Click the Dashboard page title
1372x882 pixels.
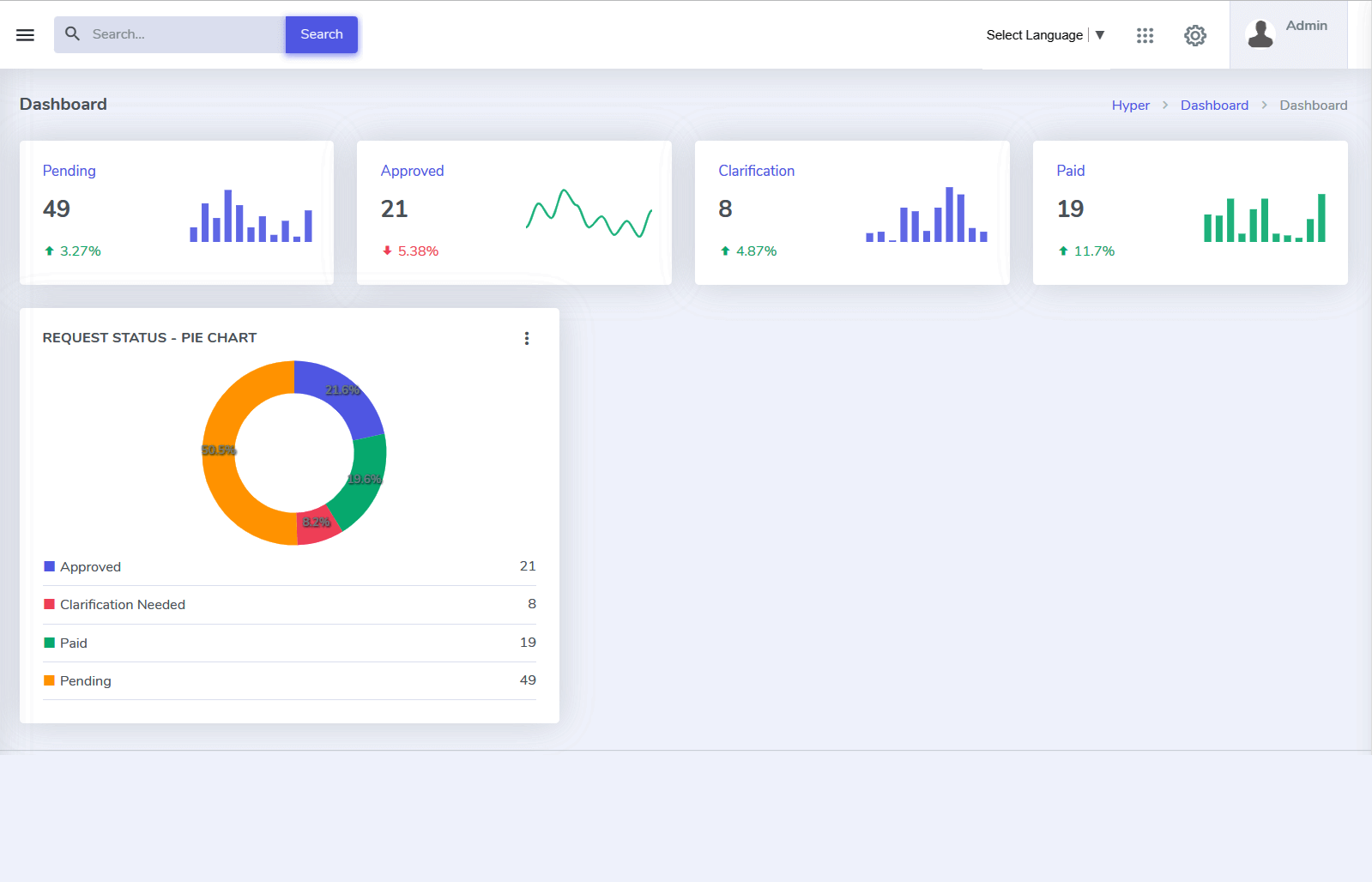pos(63,105)
